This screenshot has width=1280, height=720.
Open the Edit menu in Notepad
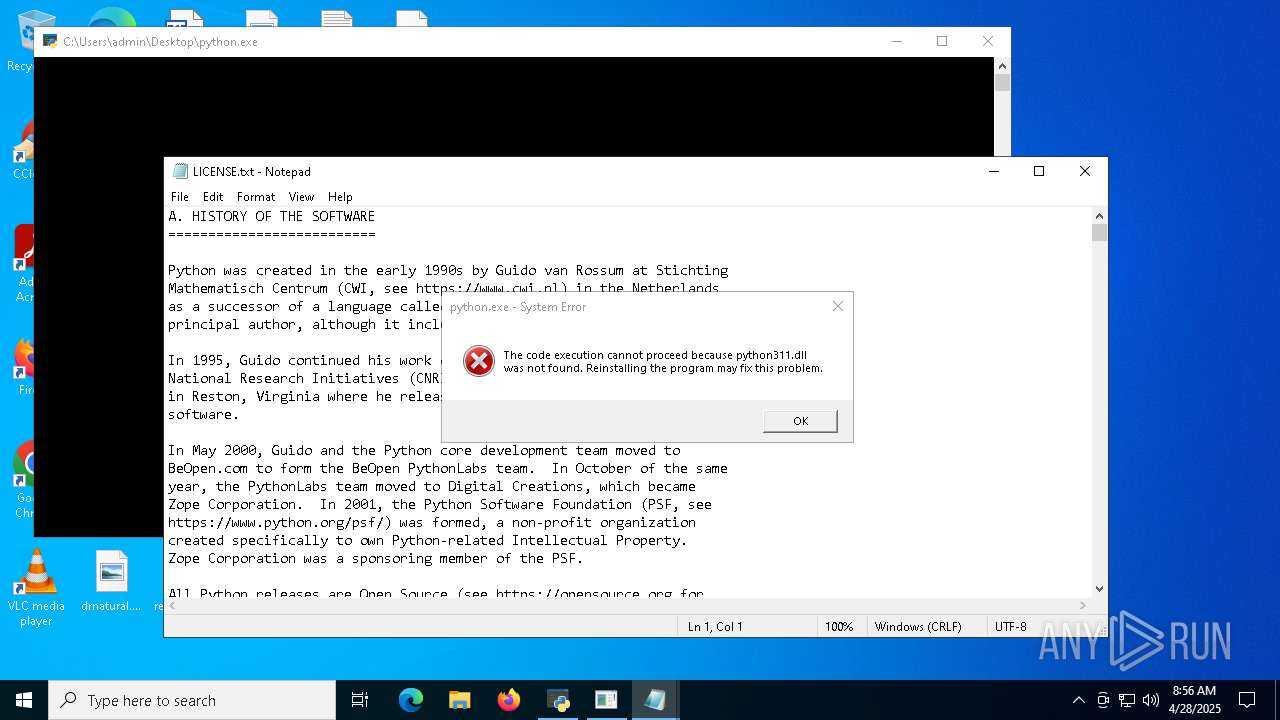(x=213, y=197)
